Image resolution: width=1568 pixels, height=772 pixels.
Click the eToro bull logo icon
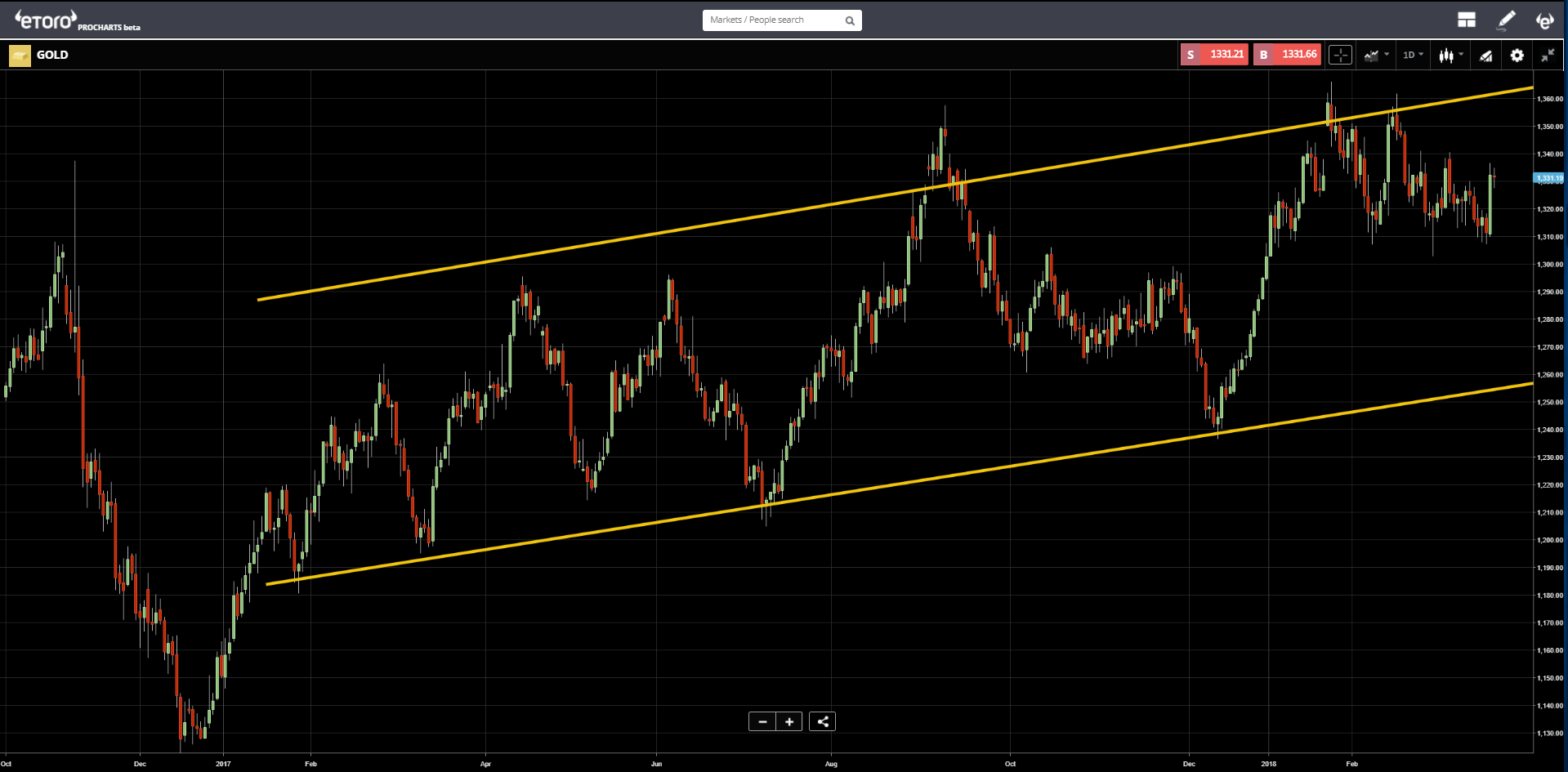coord(1544,20)
